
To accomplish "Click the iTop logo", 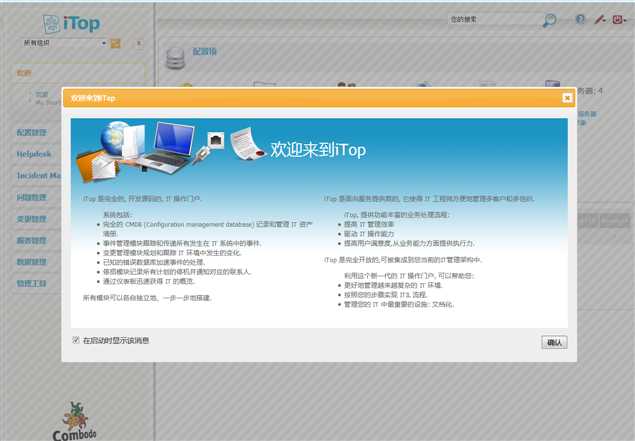I will 71,24.
